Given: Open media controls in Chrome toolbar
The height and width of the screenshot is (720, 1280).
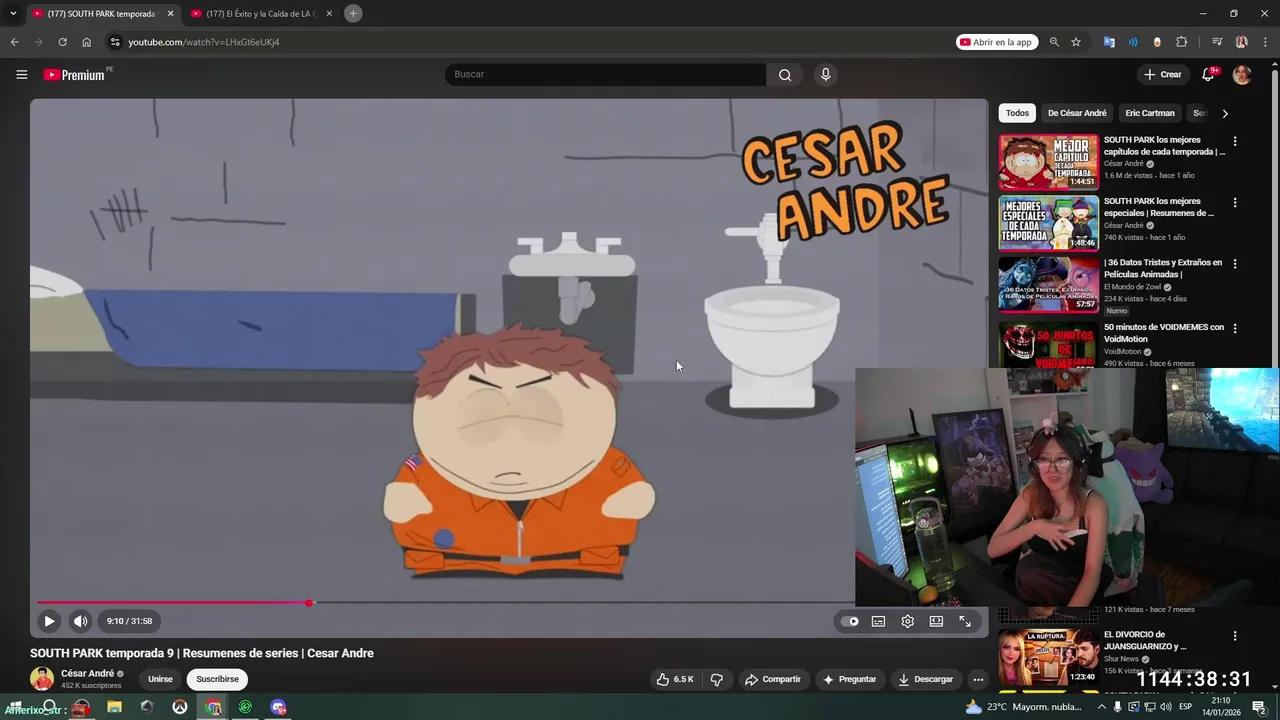Looking at the screenshot, I should [x=1217, y=42].
